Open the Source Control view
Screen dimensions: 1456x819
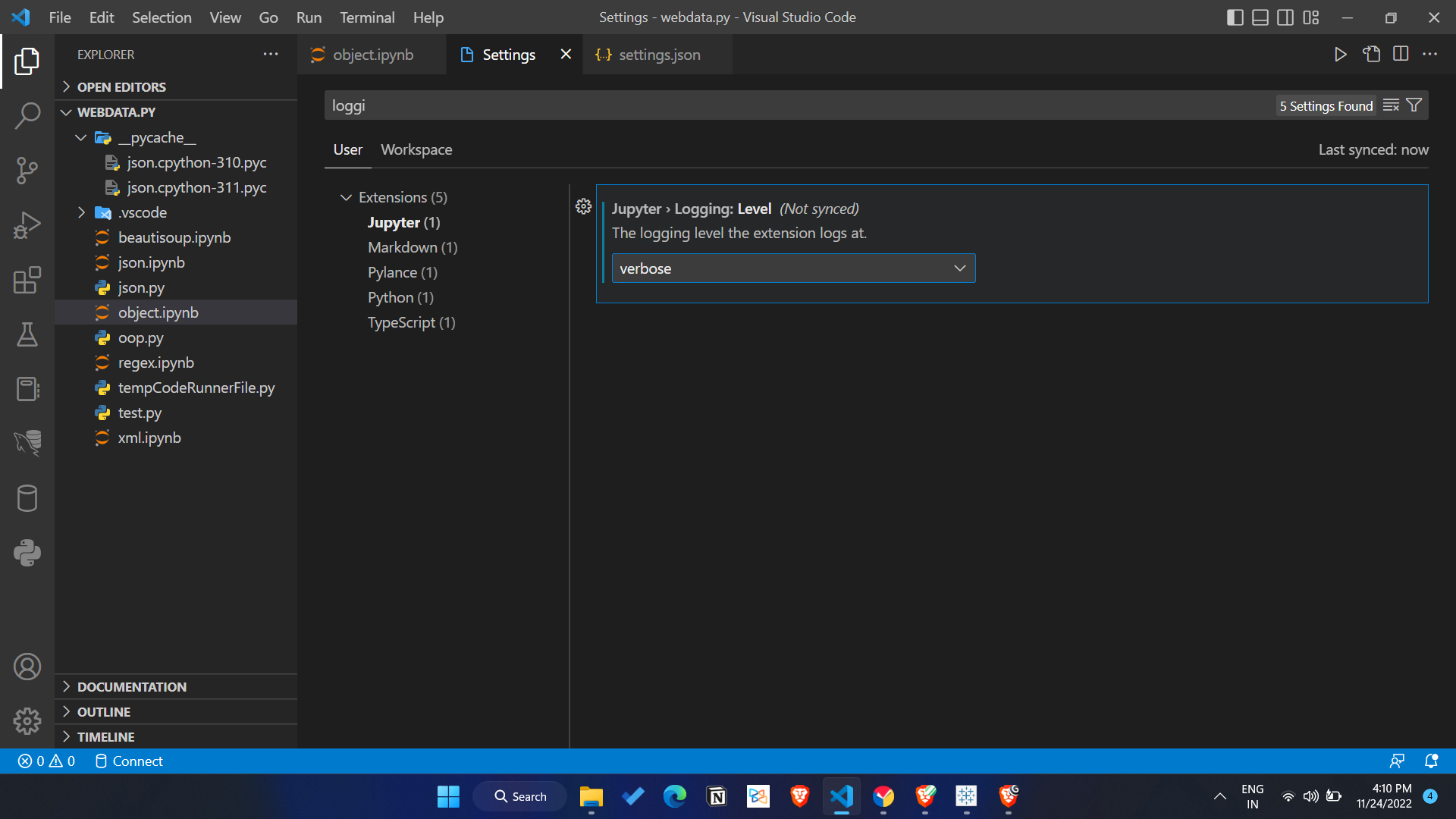[27, 171]
